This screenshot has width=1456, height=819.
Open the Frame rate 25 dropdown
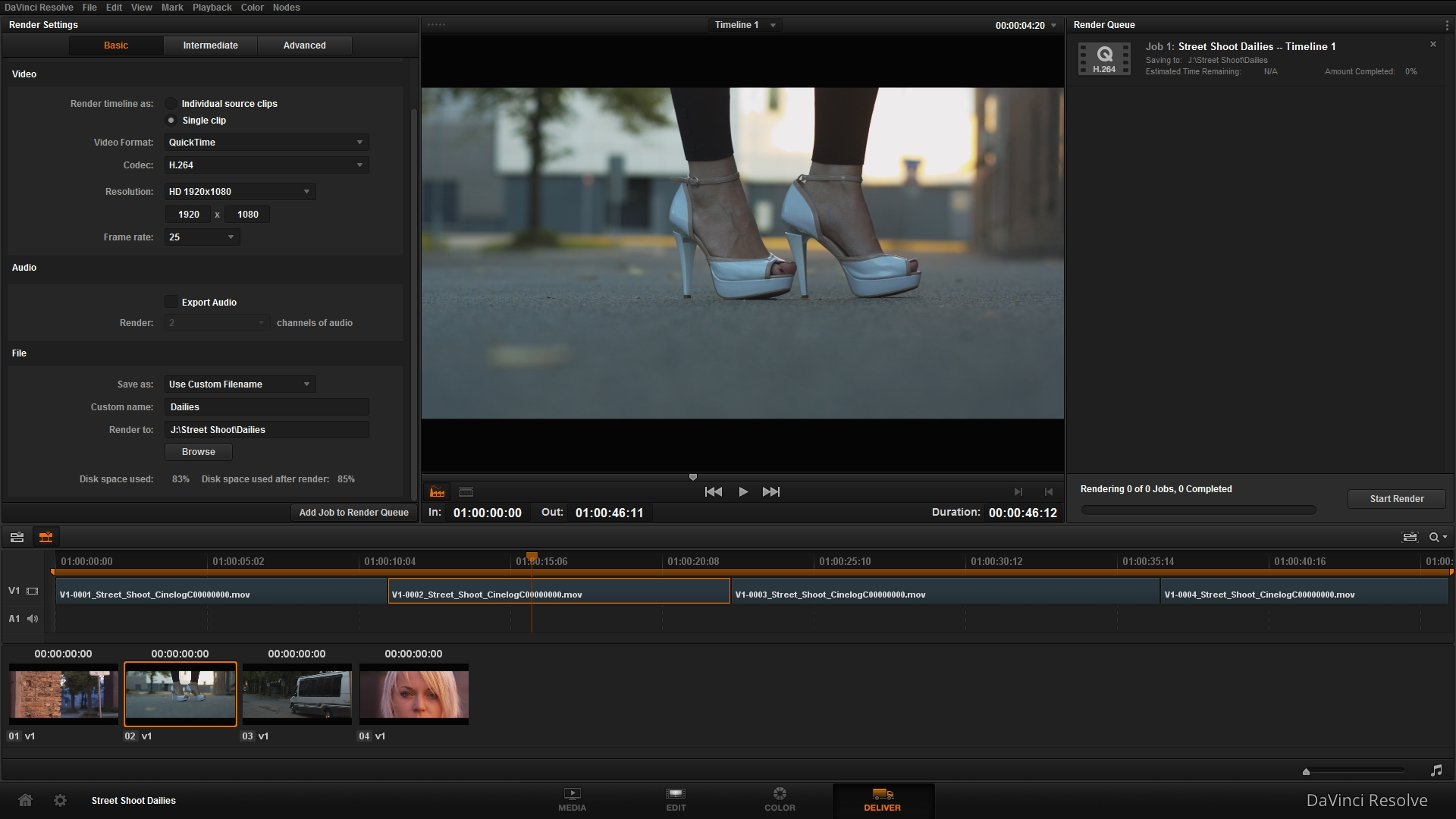(202, 237)
